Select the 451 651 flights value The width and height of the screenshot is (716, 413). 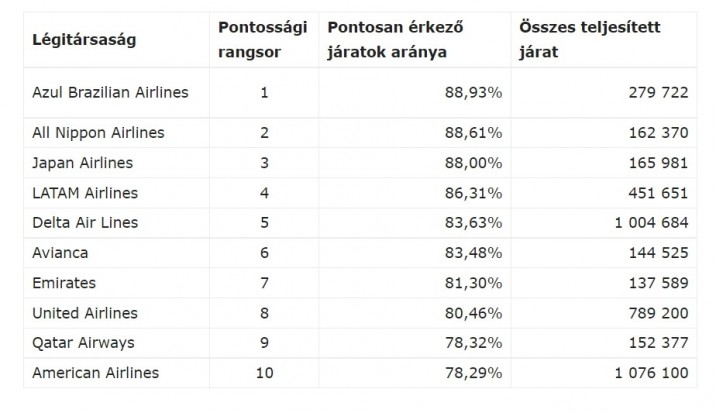(x=658, y=193)
